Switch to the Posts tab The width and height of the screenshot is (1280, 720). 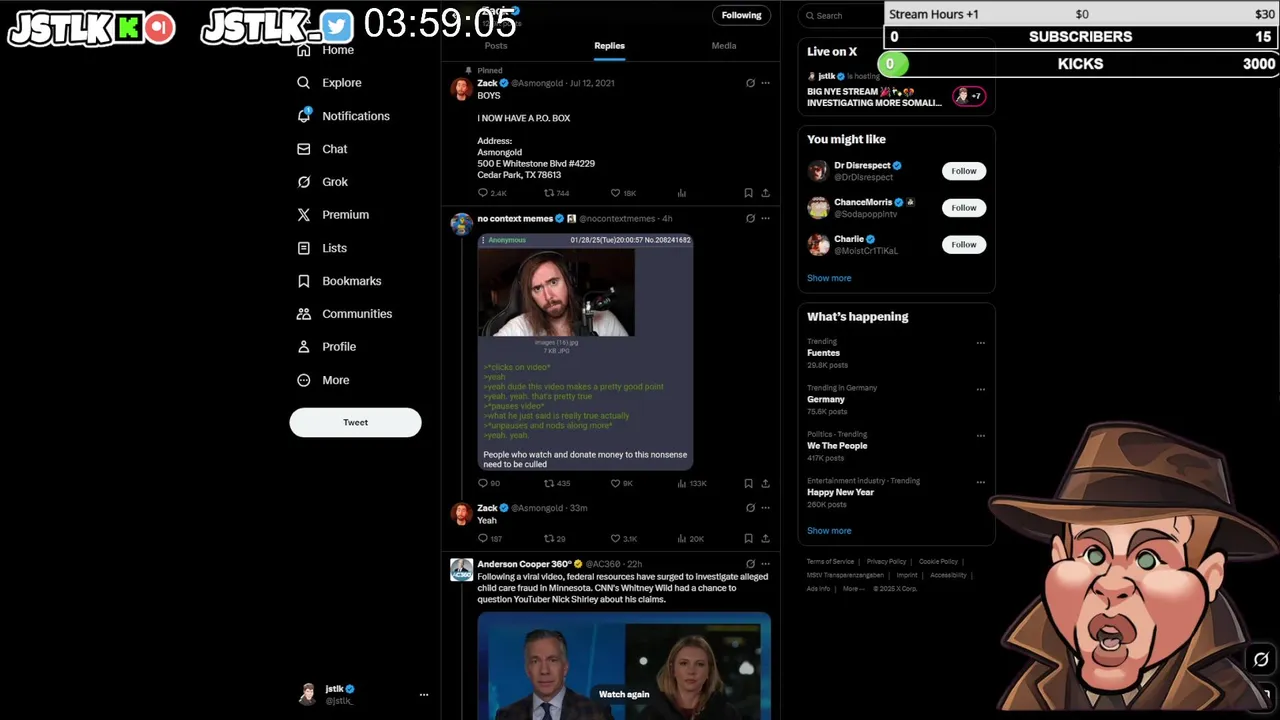496,46
